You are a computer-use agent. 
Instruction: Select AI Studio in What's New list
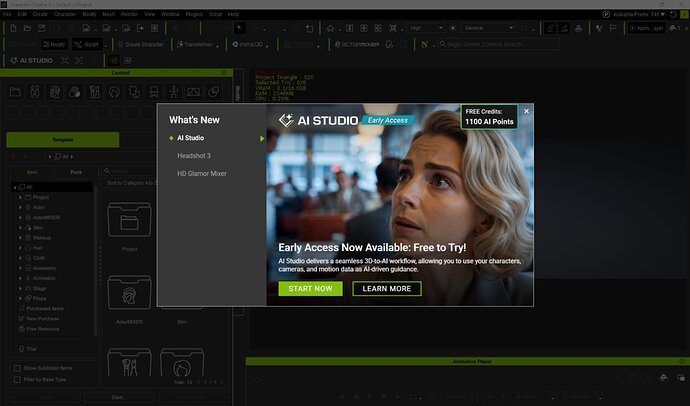[x=191, y=138]
